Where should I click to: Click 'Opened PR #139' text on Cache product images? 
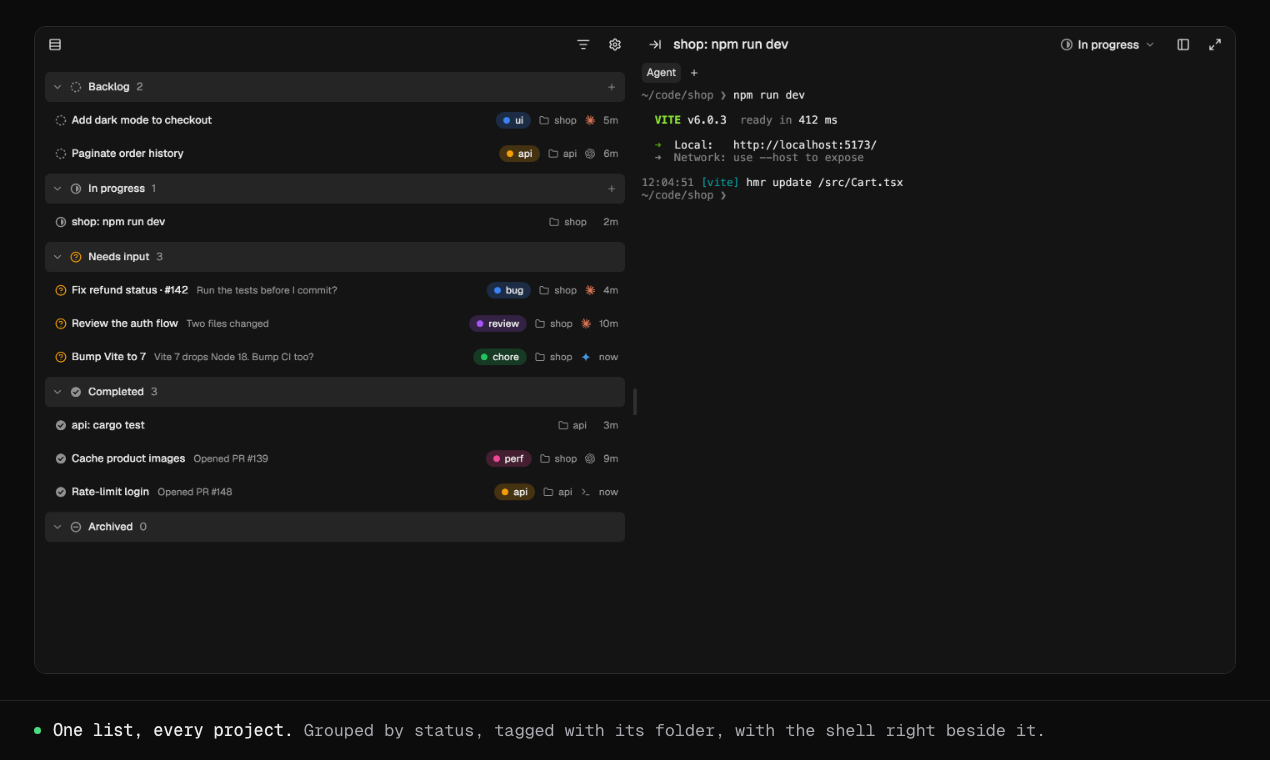[231, 459]
